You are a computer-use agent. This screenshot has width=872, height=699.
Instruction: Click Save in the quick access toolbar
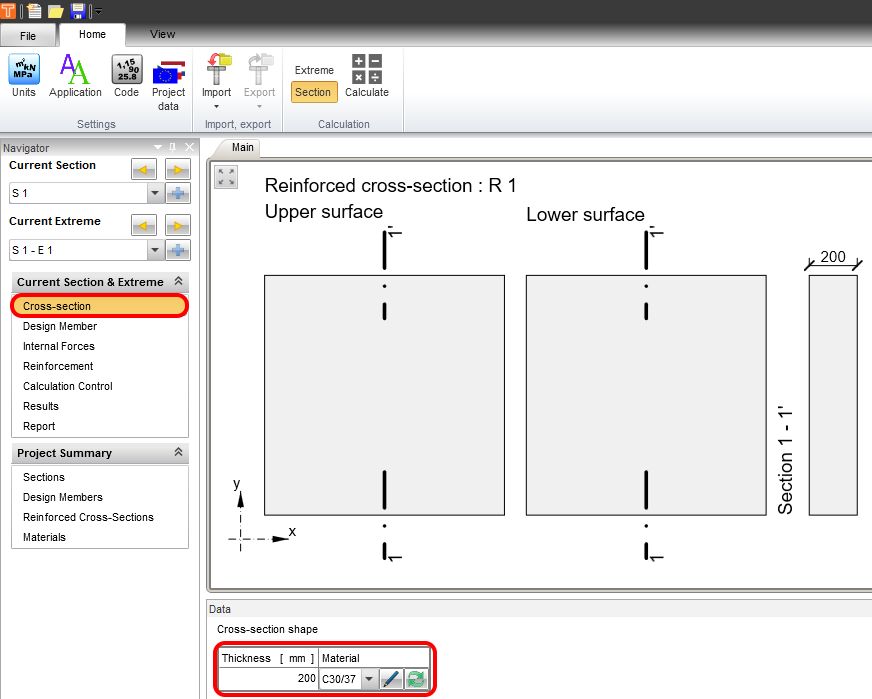click(x=76, y=10)
